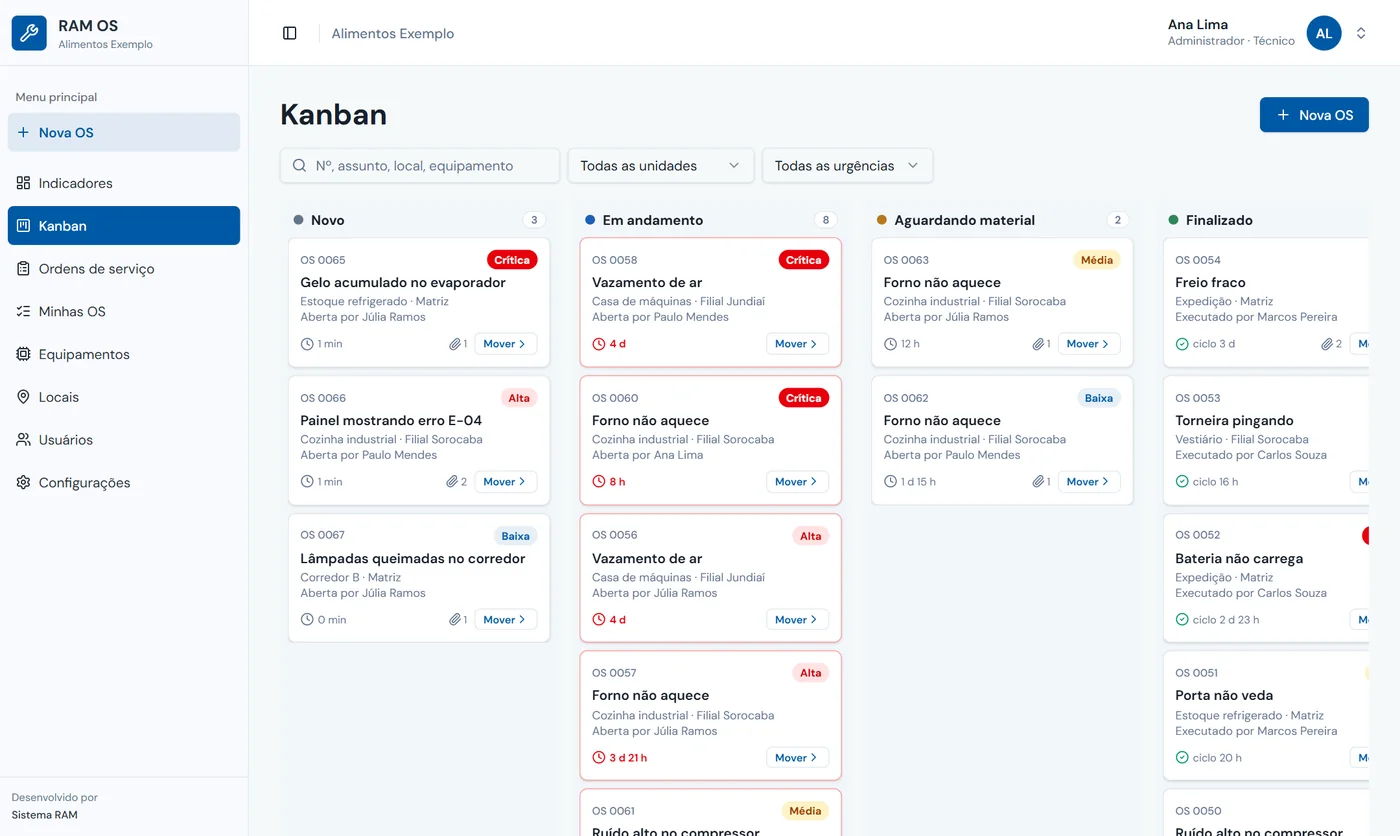Click the AL user avatar
Viewport: 1400px width, 836px height.
click(1324, 33)
